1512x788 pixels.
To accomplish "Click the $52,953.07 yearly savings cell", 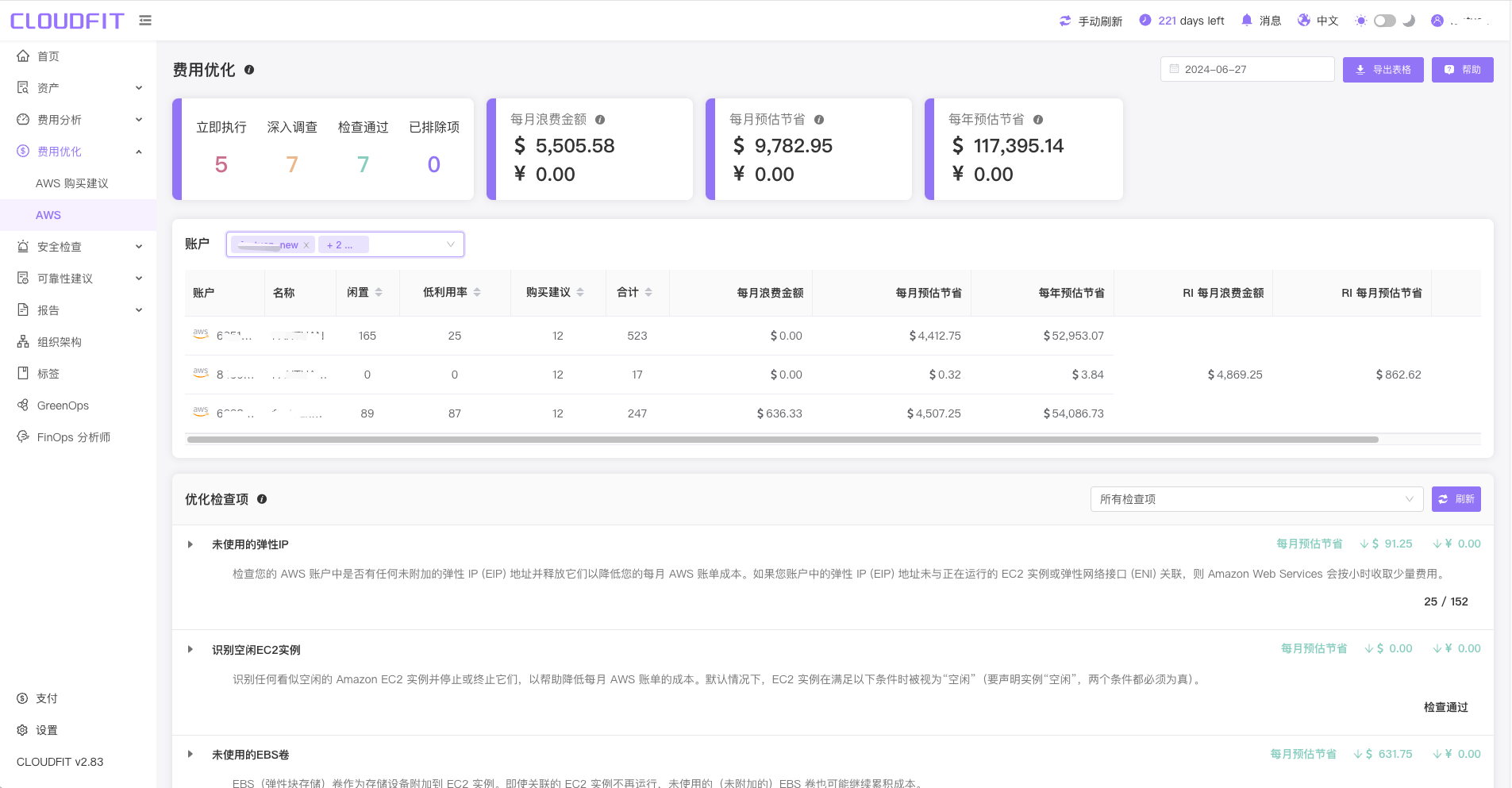I will tap(1073, 336).
